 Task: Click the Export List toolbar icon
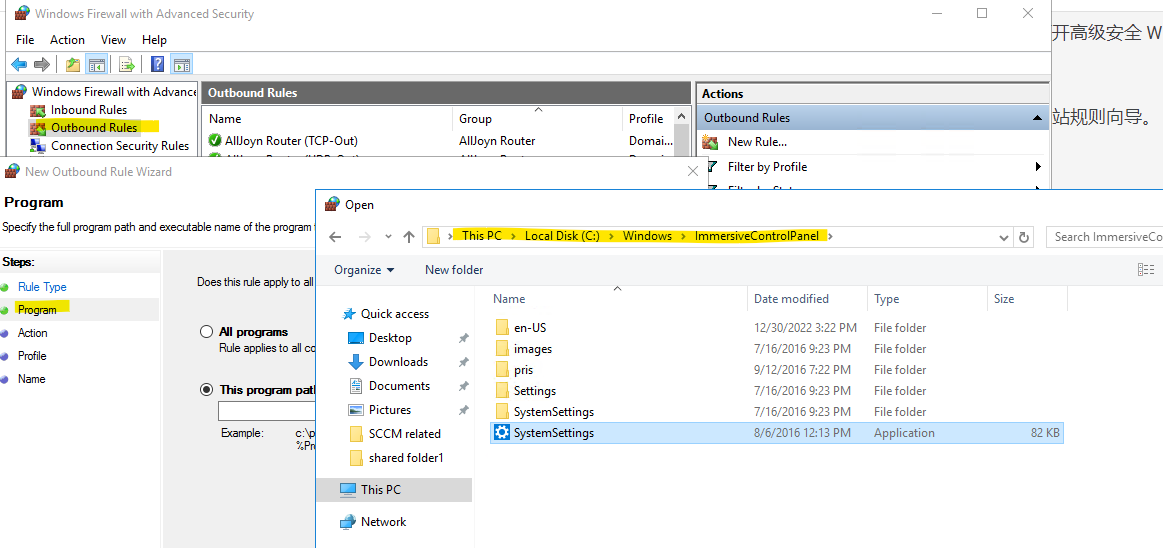pyautogui.click(x=128, y=65)
